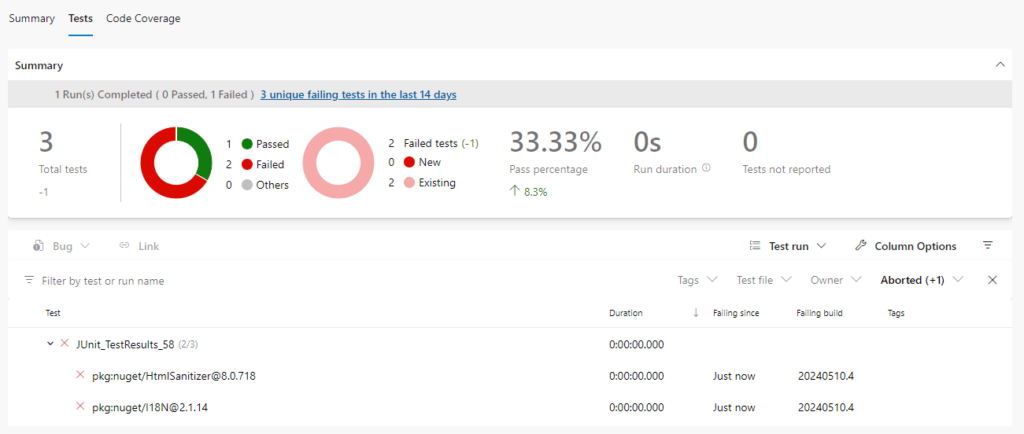Screen dimensions: 1024x434
Task: Sort by the Test column header
Action: tap(53, 313)
